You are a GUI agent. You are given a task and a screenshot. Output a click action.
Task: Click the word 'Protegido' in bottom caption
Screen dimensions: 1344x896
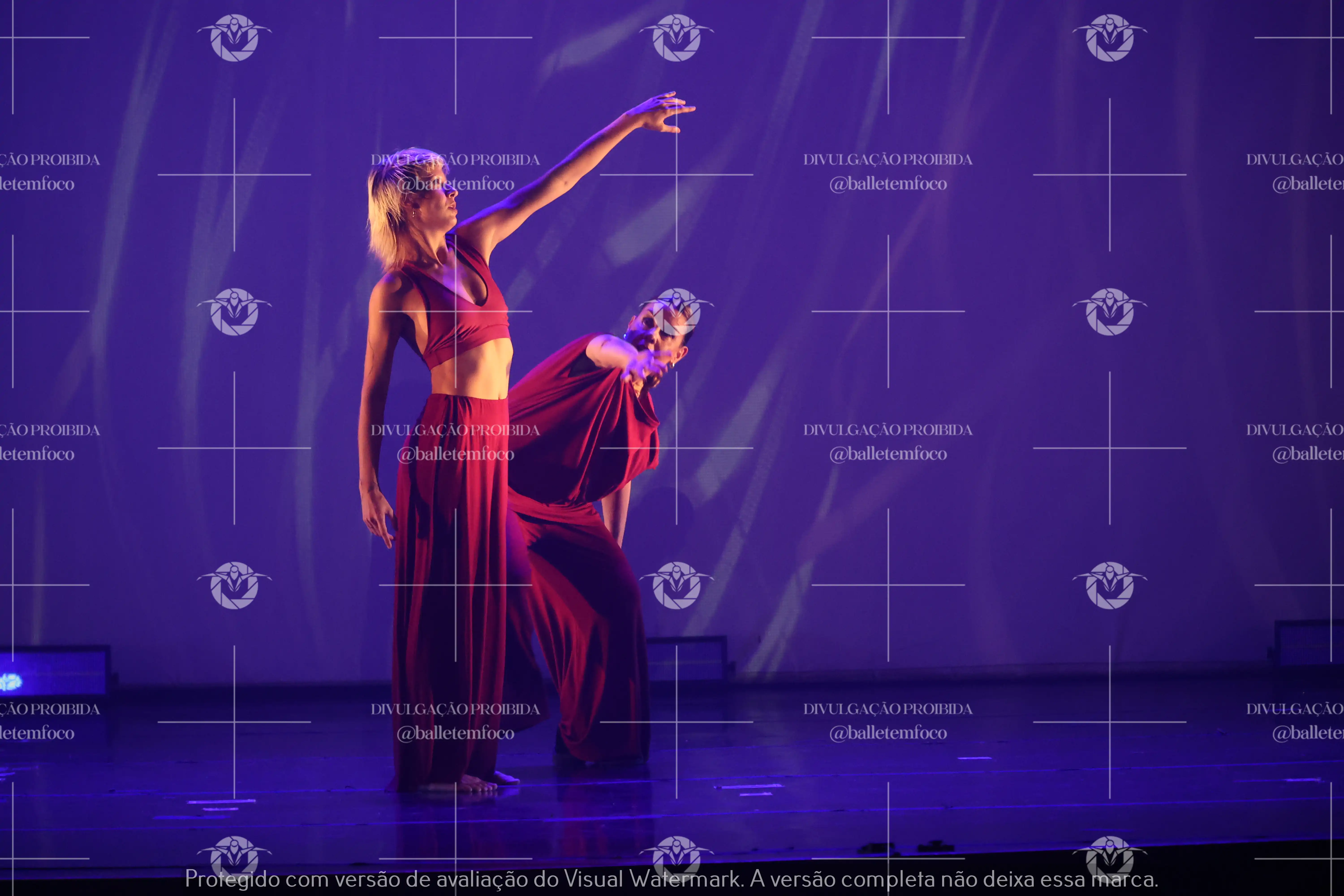click(232, 879)
